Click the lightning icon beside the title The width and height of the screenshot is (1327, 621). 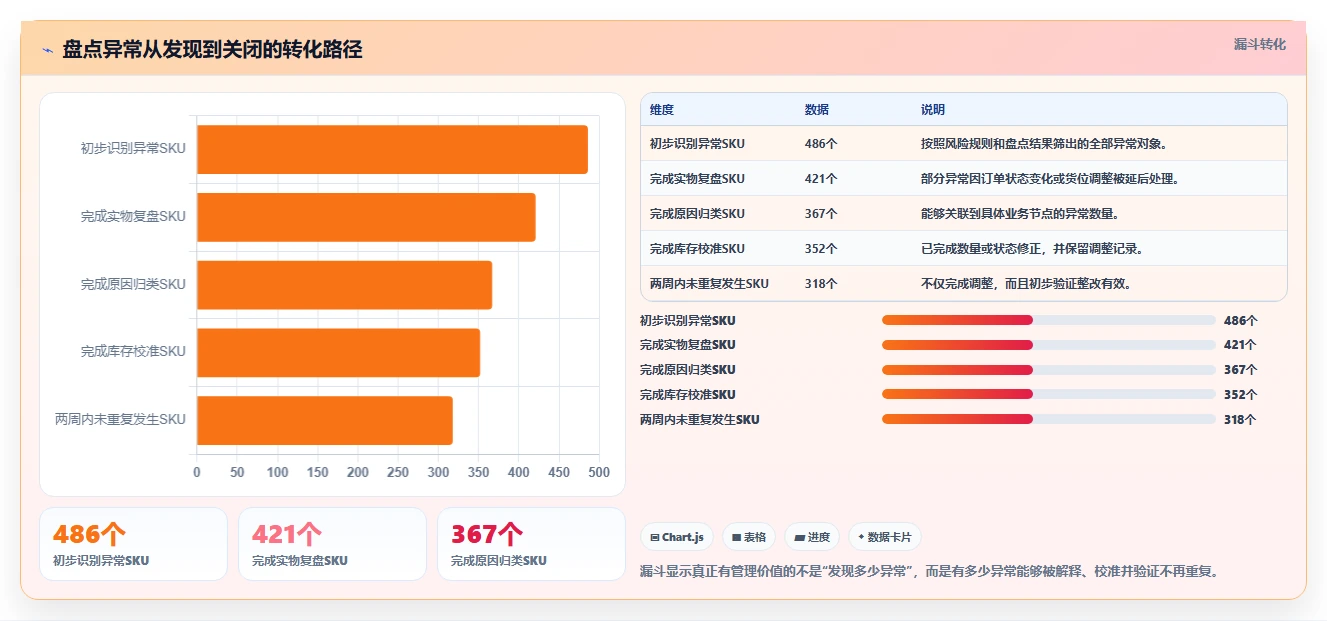pyautogui.click(x=47, y=50)
